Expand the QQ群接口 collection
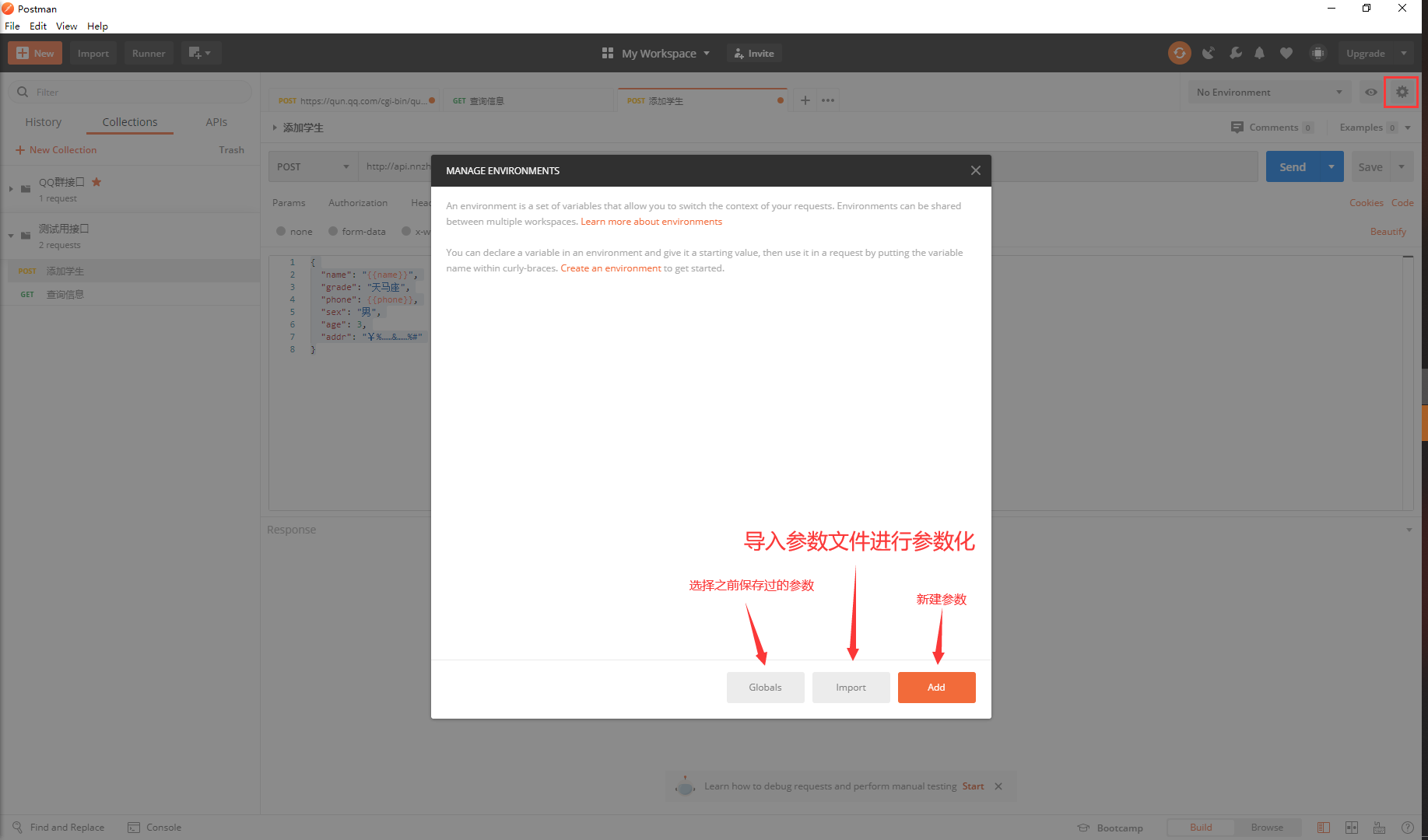This screenshot has width=1428, height=840. pos(11,189)
